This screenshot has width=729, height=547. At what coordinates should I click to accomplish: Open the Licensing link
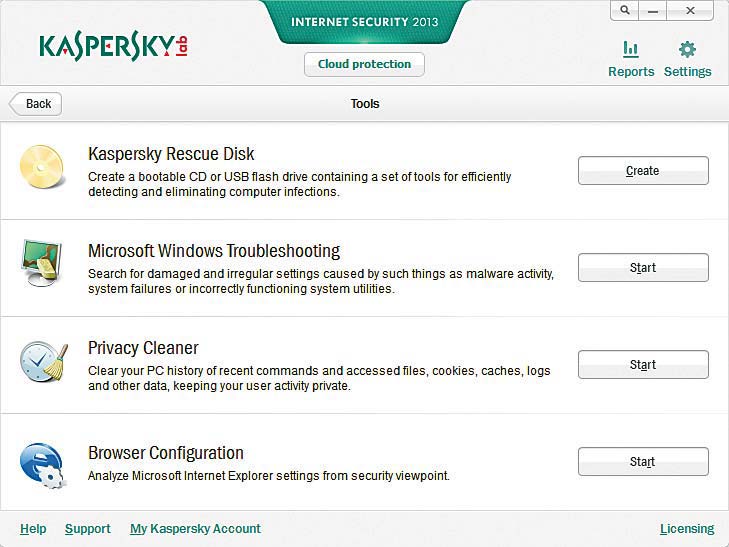(687, 529)
